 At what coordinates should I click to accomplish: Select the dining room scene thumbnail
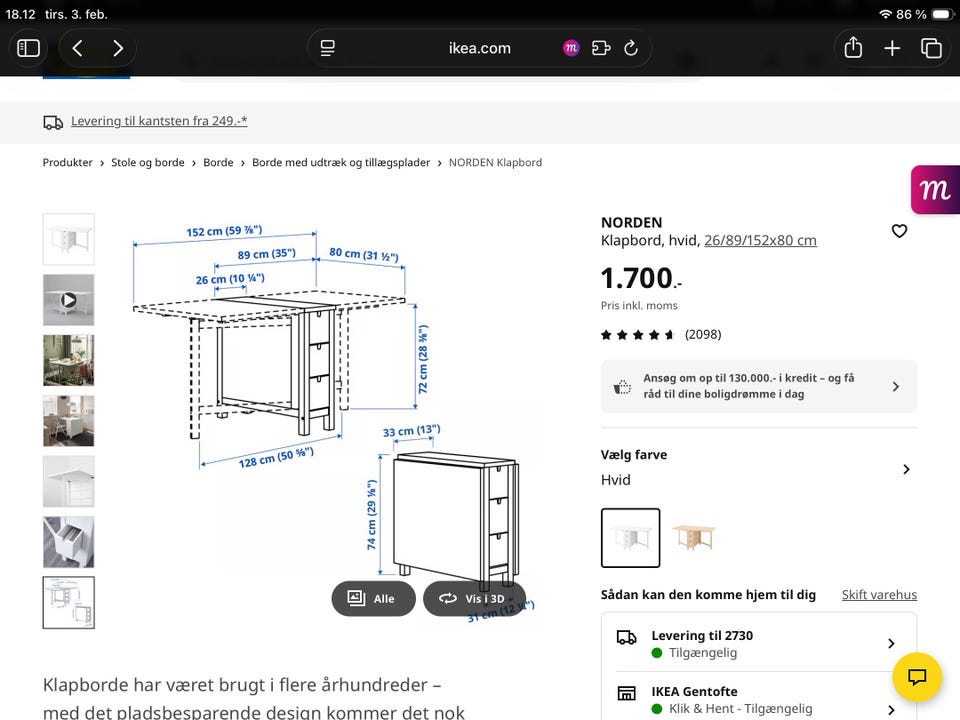coord(69,360)
